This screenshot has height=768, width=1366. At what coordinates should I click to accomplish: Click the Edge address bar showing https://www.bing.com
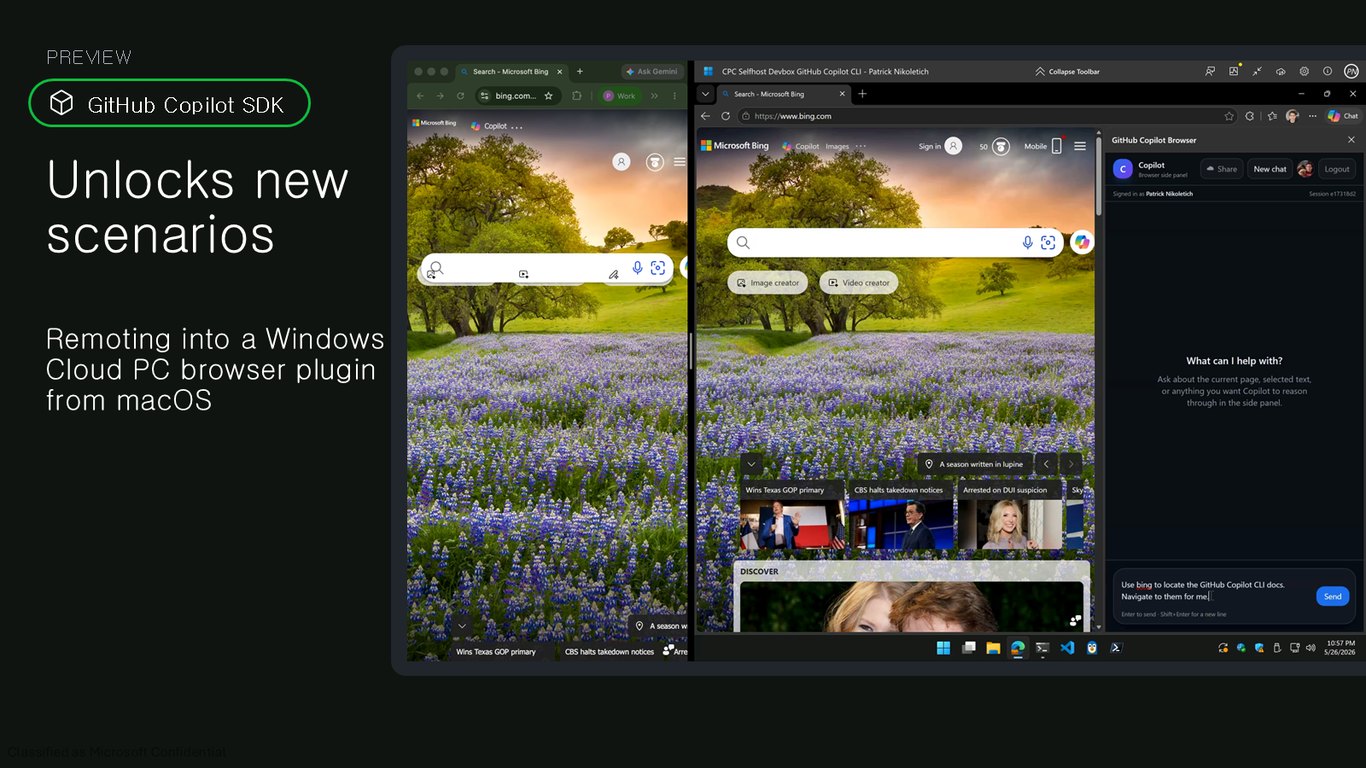point(987,116)
